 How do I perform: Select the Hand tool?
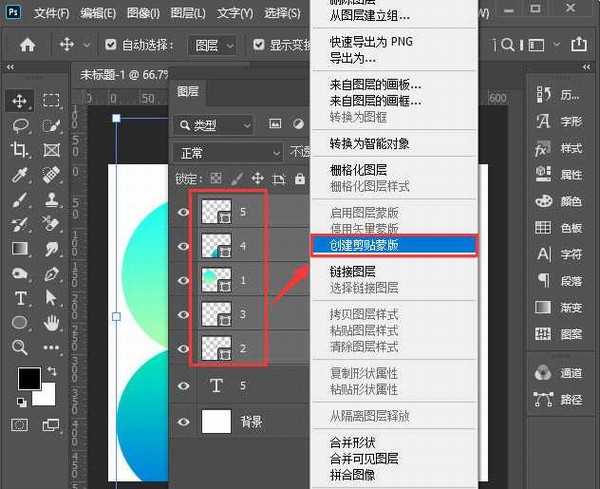point(50,323)
